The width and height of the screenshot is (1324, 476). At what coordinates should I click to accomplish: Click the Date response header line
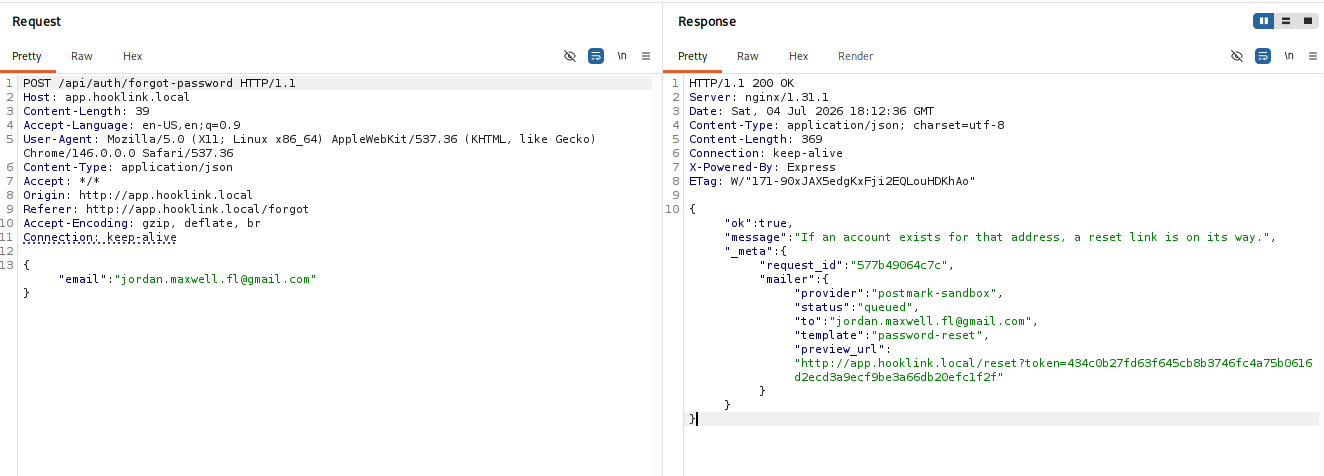[x=811, y=111]
